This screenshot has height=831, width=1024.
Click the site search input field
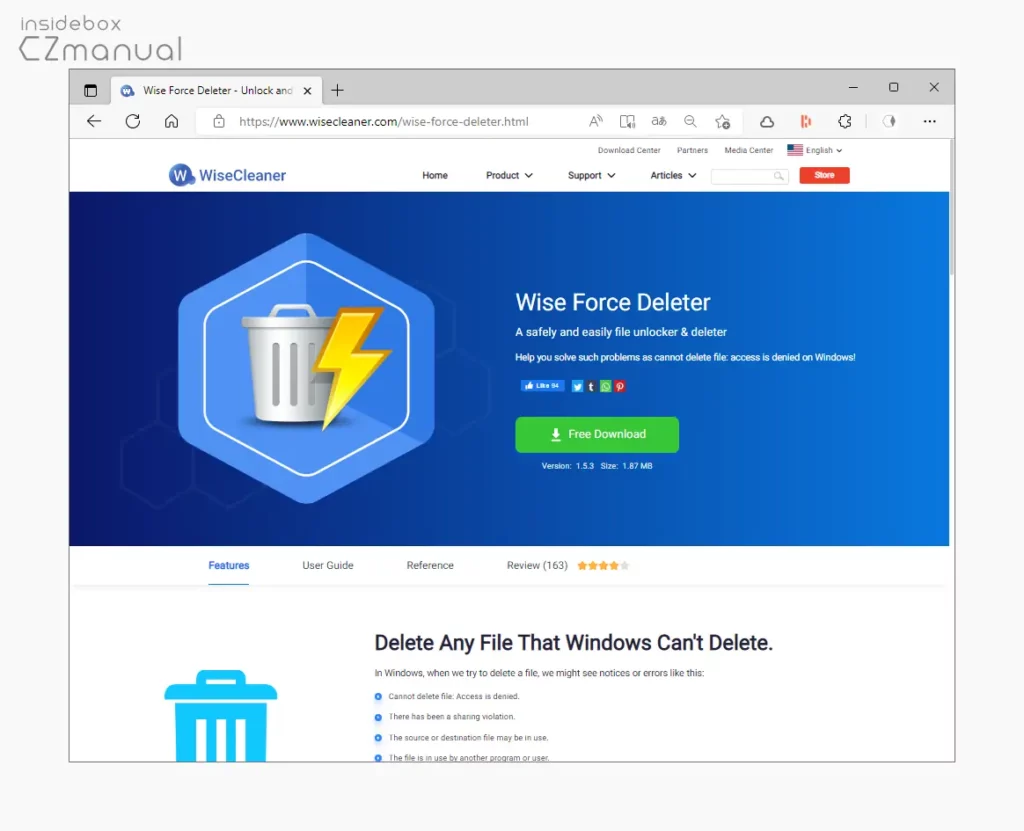point(742,176)
